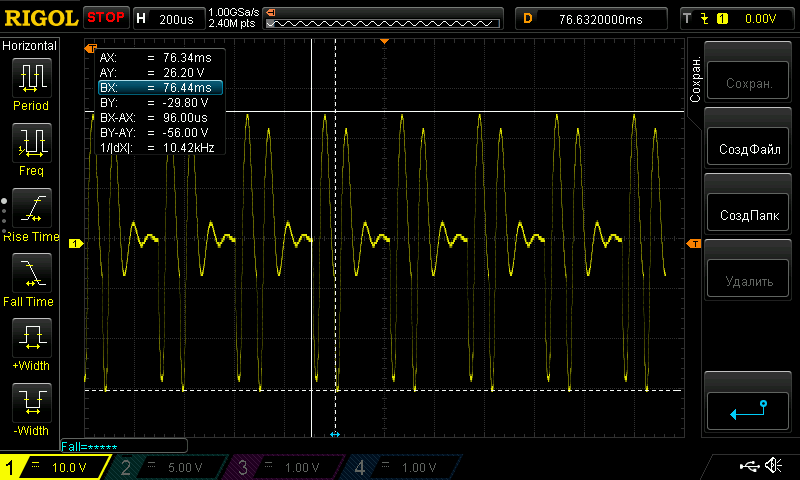Click the trigger level 0.00V readout
The width and height of the screenshot is (800, 480).
pyautogui.click(x=760, y=19)
